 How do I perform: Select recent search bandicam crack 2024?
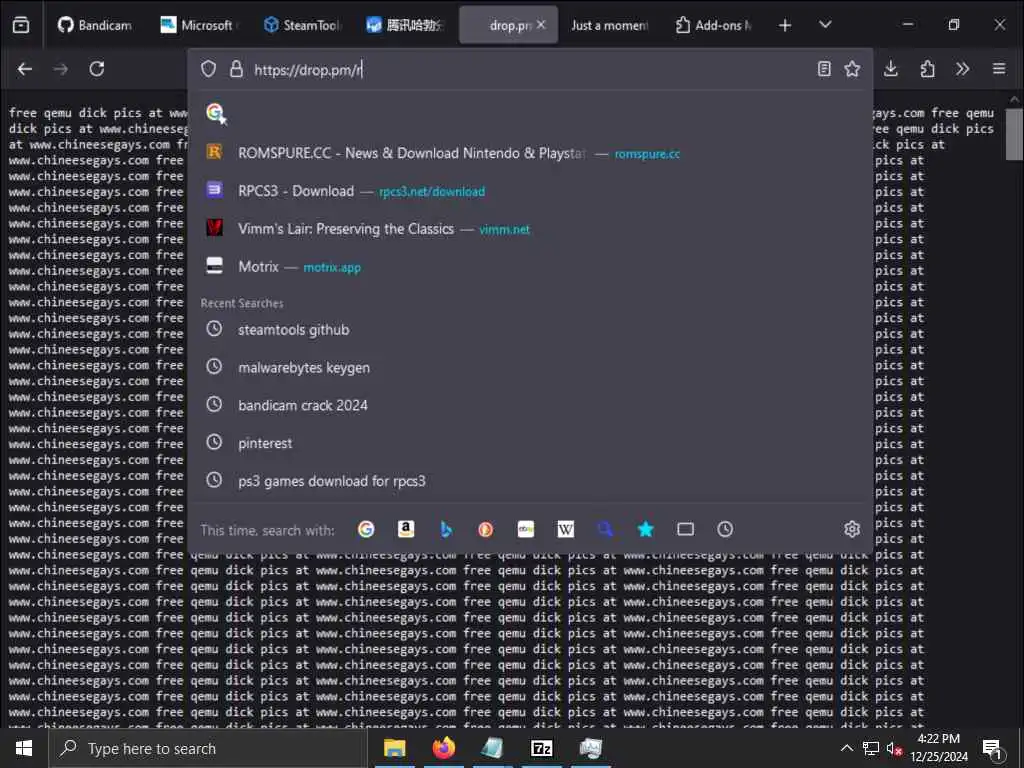pos(530,405)
